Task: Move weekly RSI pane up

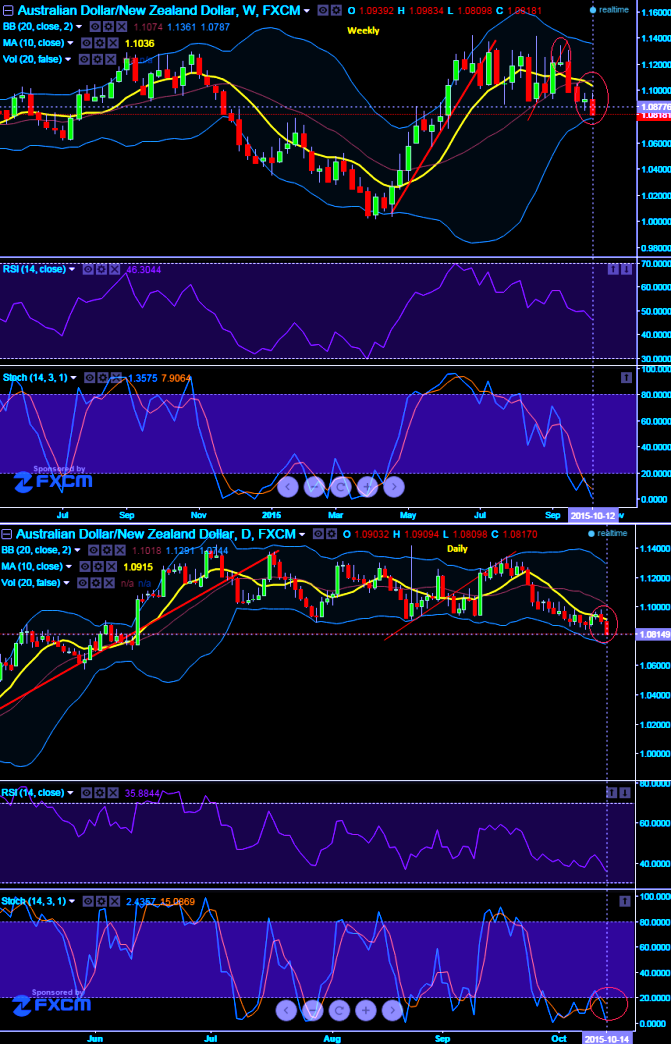Action: point(613,269)
